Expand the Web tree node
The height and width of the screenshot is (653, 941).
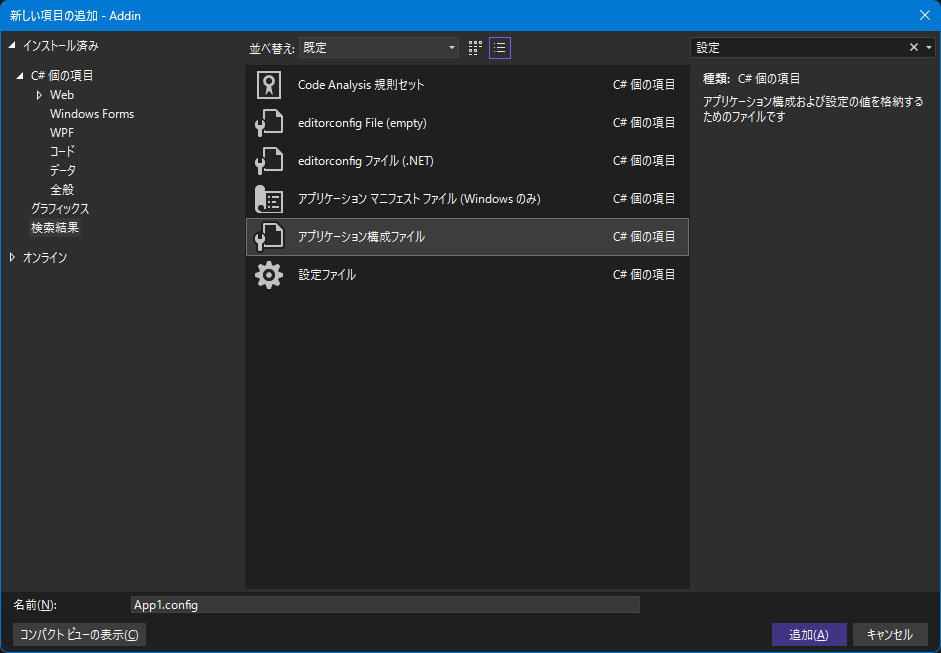(39, 95)
